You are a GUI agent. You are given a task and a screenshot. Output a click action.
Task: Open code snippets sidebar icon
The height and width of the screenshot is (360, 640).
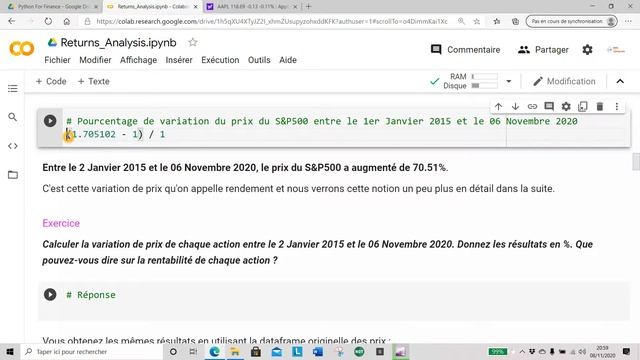13,146
